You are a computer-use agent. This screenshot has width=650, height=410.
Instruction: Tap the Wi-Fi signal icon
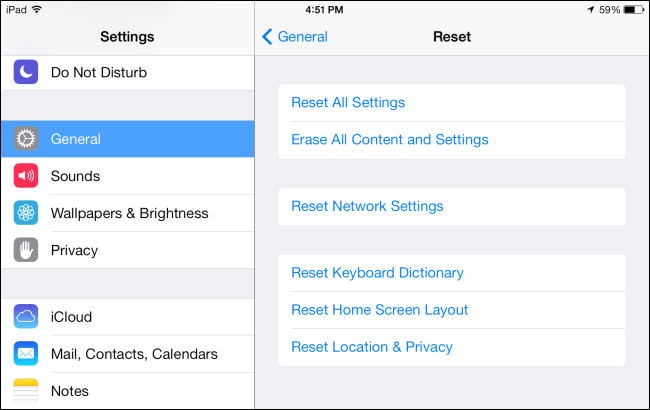[x=38, y=10]
